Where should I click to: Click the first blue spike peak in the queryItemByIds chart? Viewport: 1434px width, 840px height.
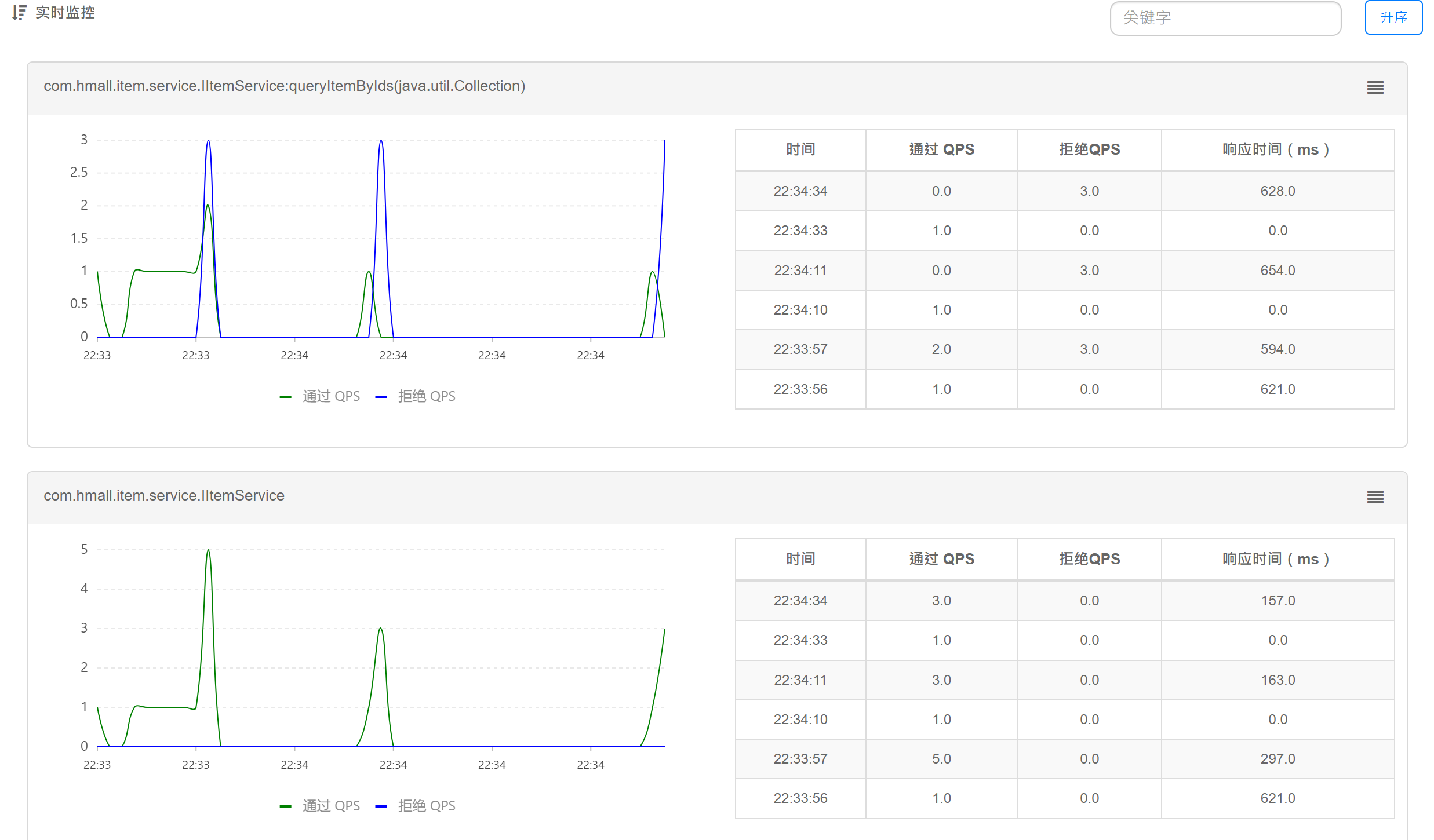[x=208, y=141]
